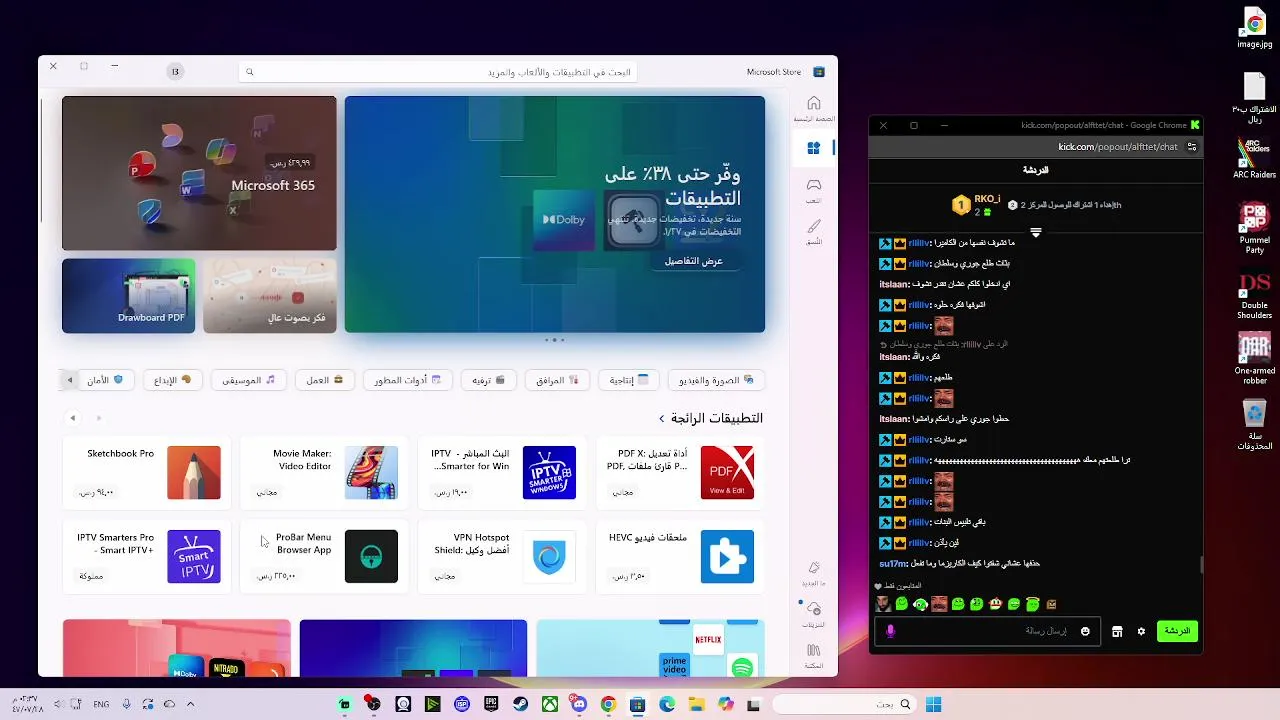Open the IPTV Smarter for Windows card
The image size is (1280, 720).
point(502,472)
